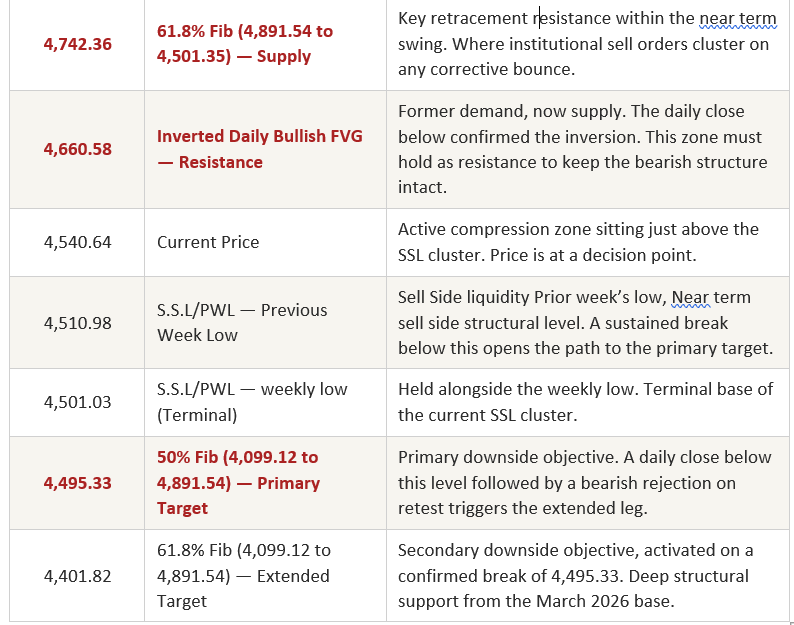Click the 'Active compression zone' description text
This screenshot has width=794, height=625.
click(578, 242)
